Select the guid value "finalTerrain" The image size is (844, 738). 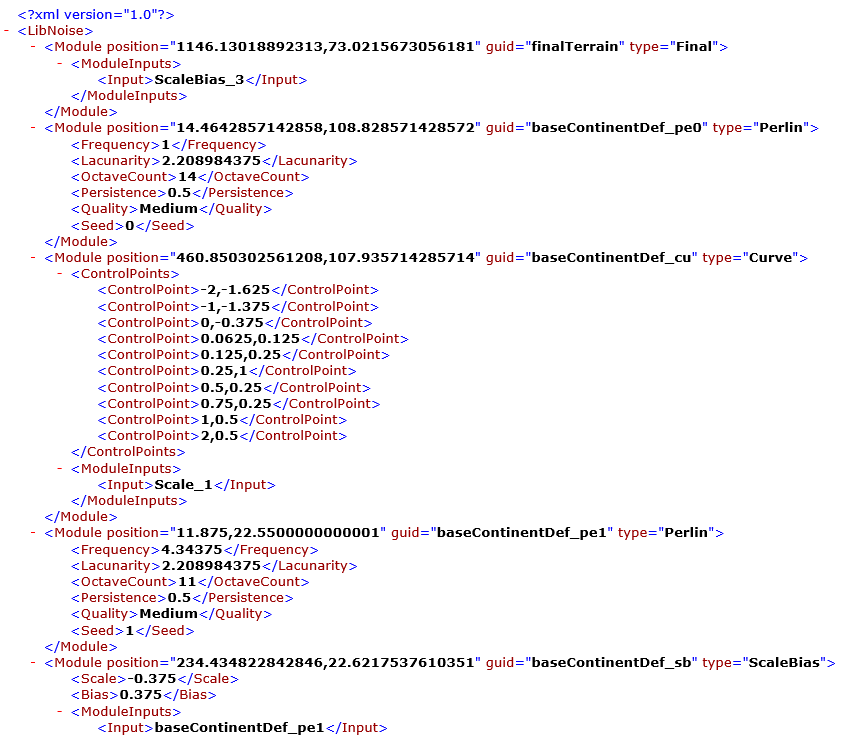click(574, 47)
